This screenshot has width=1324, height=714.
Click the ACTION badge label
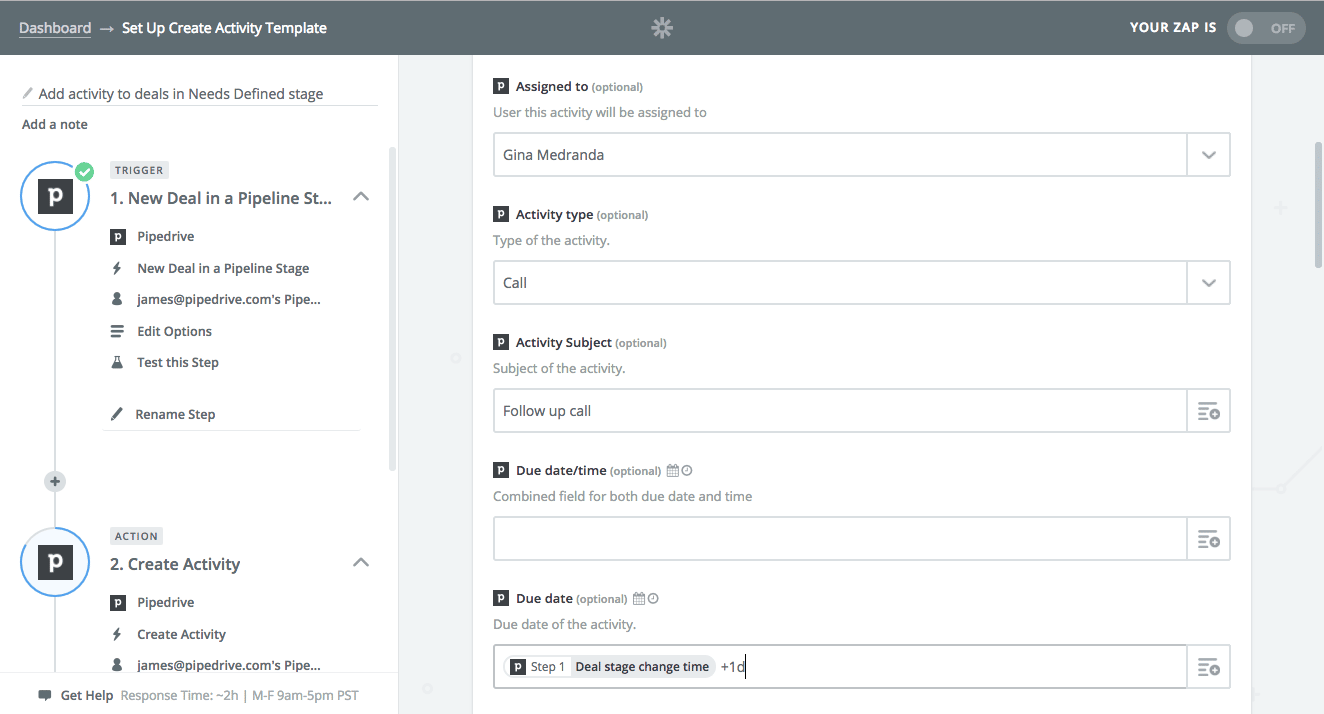(x=137, y=536)
